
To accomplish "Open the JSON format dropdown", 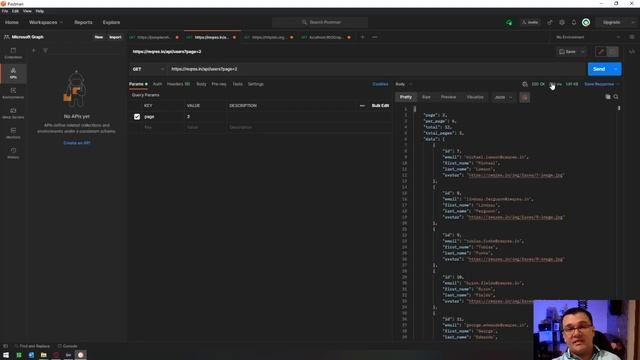I will tap(503, 97).
